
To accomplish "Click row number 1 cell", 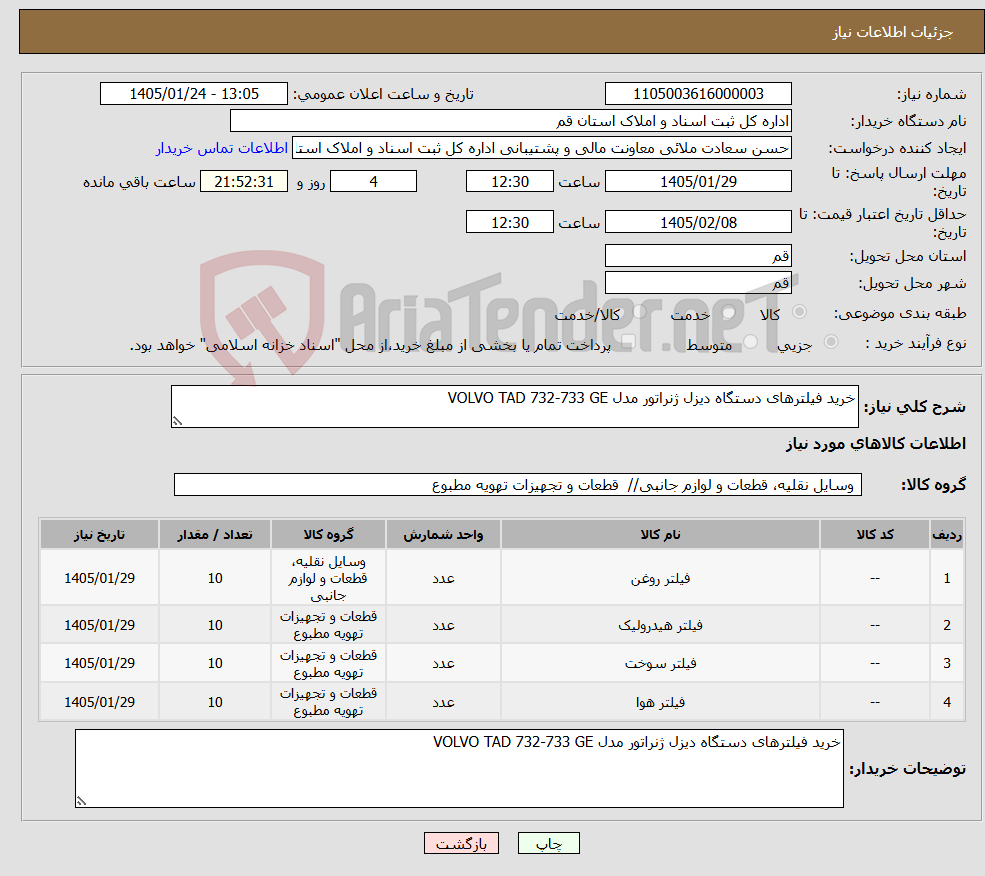I will [947, 578].
